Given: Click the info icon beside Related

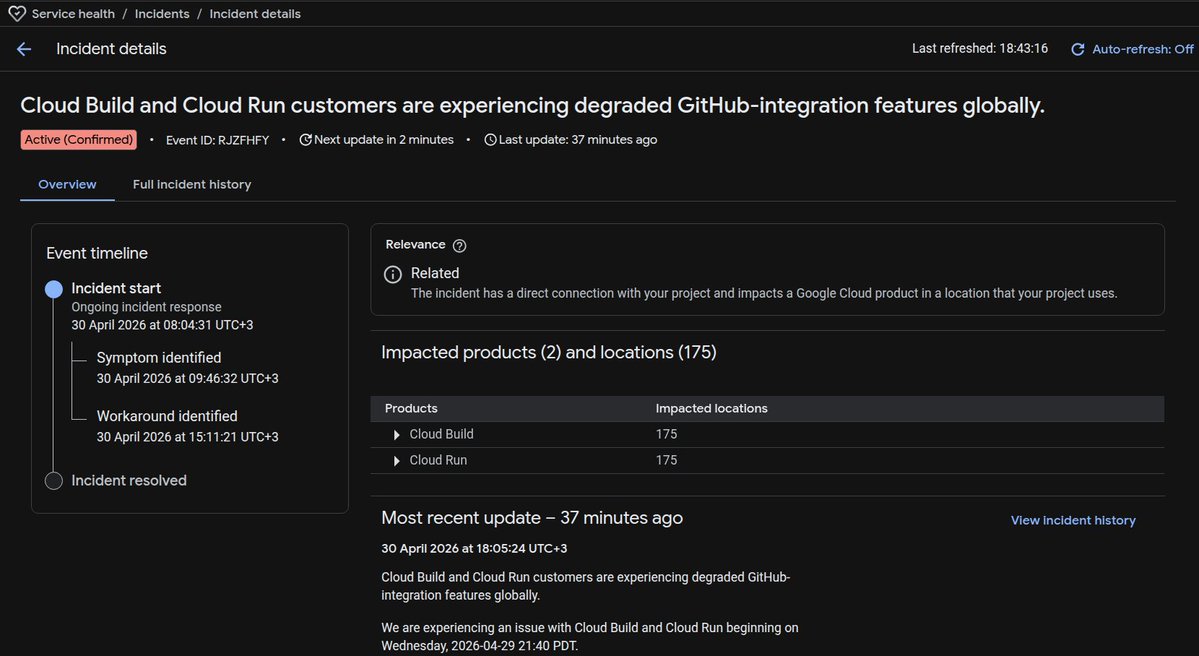Looking at the screenshot, I should [392, 274].
